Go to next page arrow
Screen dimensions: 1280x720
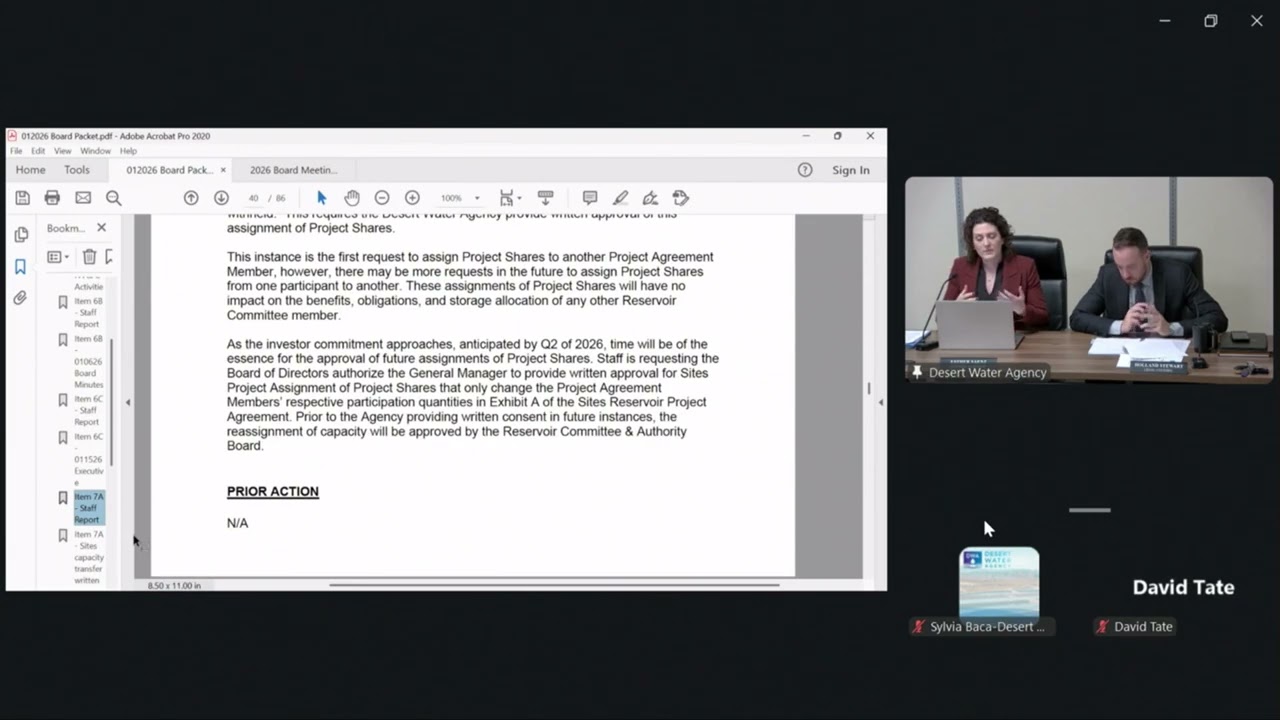click(x=221, y=198)
